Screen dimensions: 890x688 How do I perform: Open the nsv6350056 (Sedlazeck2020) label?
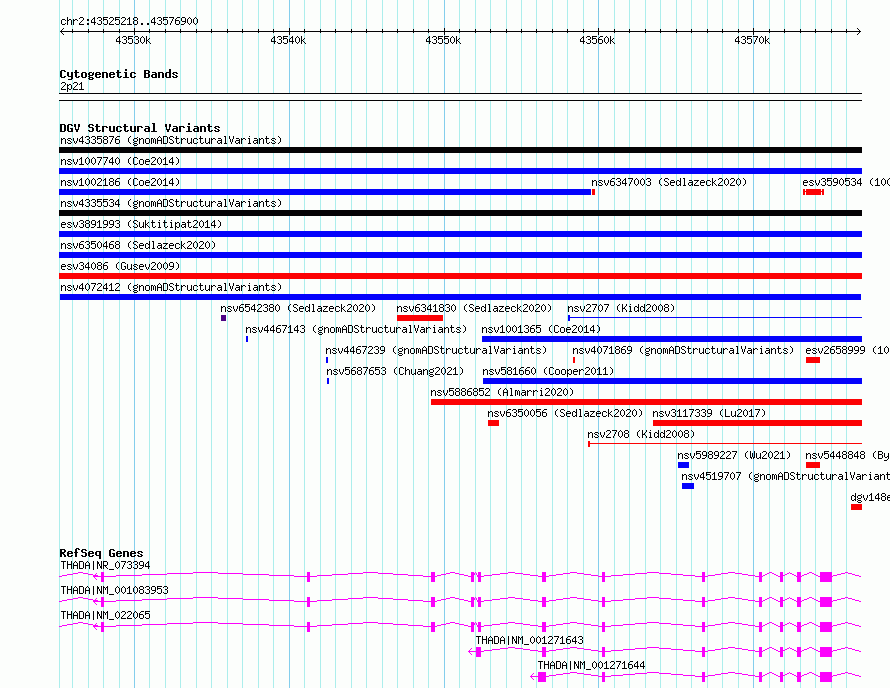click(x=565, y=413)
